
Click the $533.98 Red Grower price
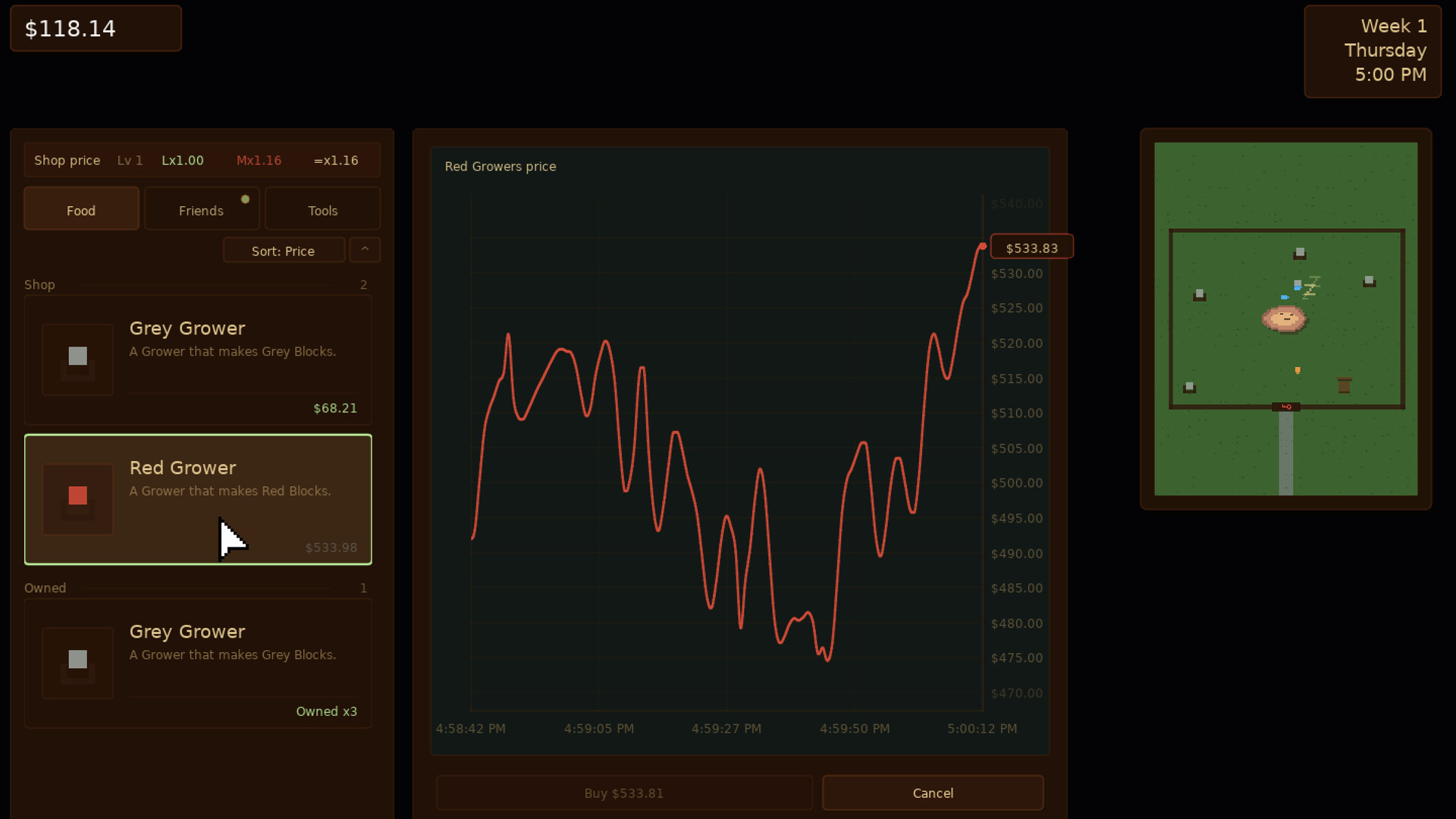click(x=331, y=548)
